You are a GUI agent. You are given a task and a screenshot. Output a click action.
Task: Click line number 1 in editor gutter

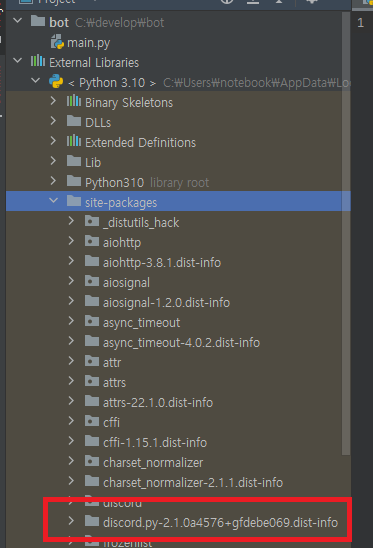point(360,23)
